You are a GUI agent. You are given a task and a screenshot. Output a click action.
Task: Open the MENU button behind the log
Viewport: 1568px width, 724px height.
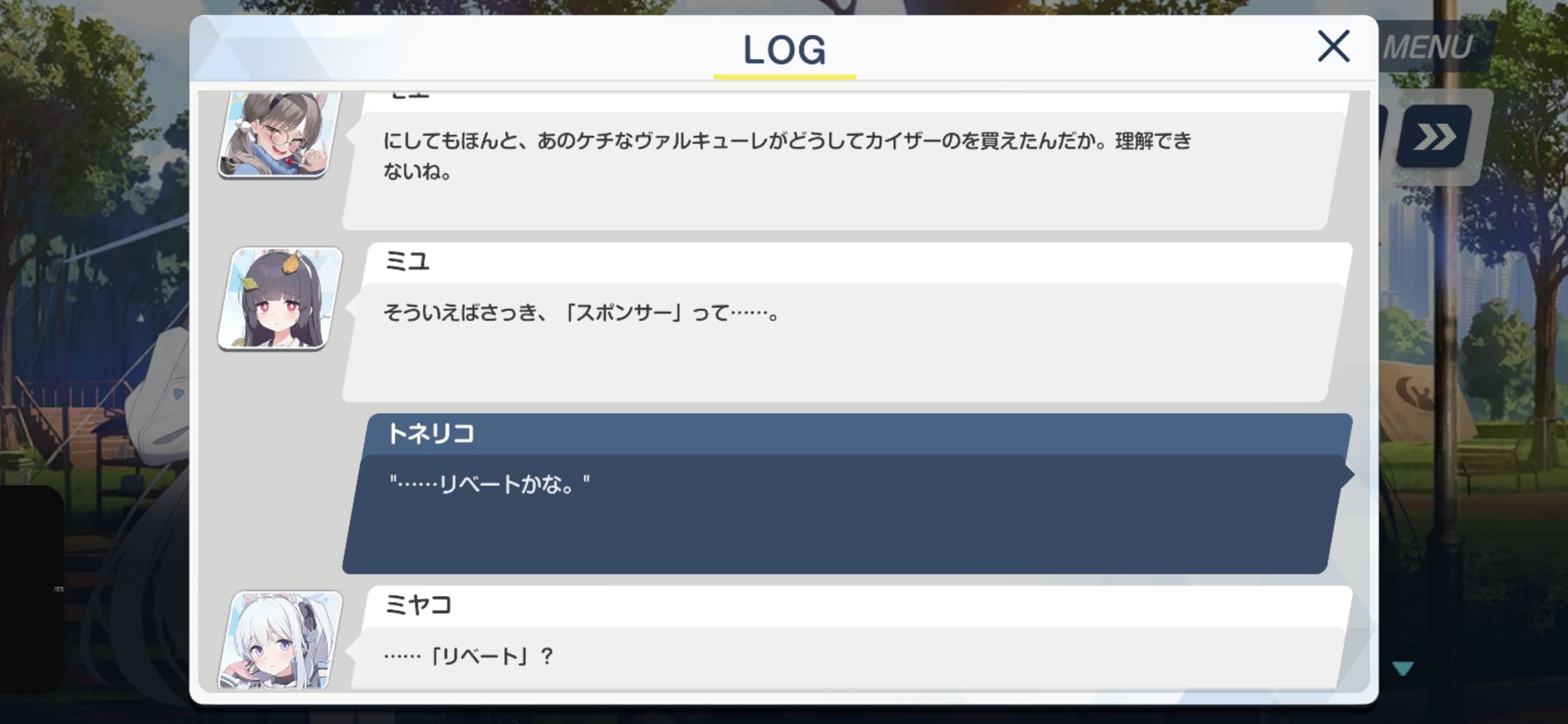click(1428, 47)
